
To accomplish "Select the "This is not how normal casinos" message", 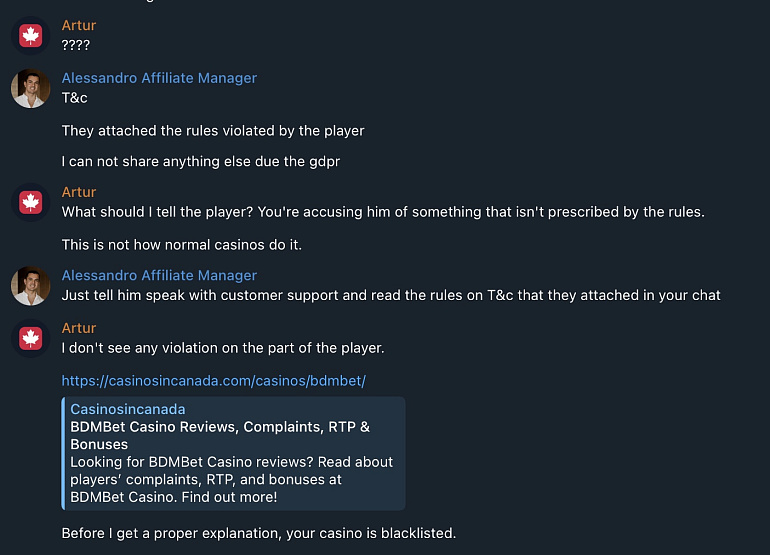I will pyautogui.click(x=181, y=245).
